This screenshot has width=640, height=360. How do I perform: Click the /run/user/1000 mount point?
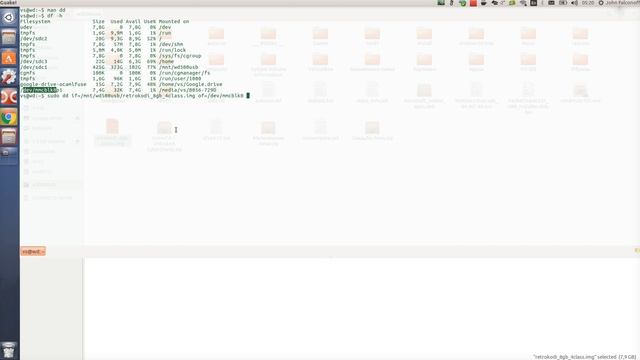point(180,78)
